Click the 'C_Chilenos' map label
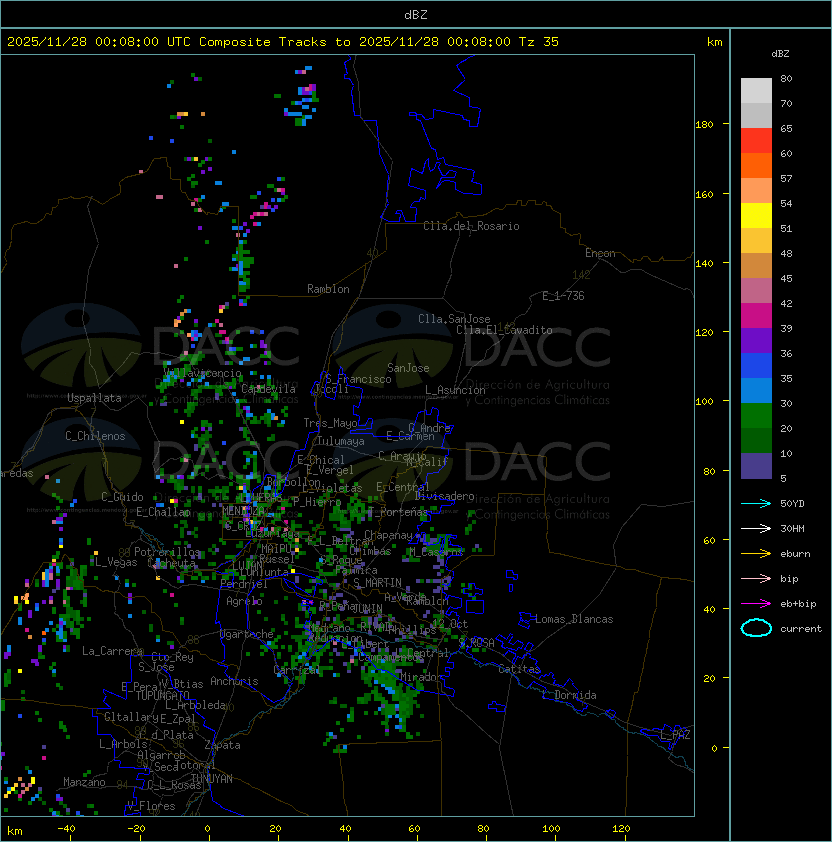Image resolution: width=832 pixels, height=842 pixels. tap(95, 436)
